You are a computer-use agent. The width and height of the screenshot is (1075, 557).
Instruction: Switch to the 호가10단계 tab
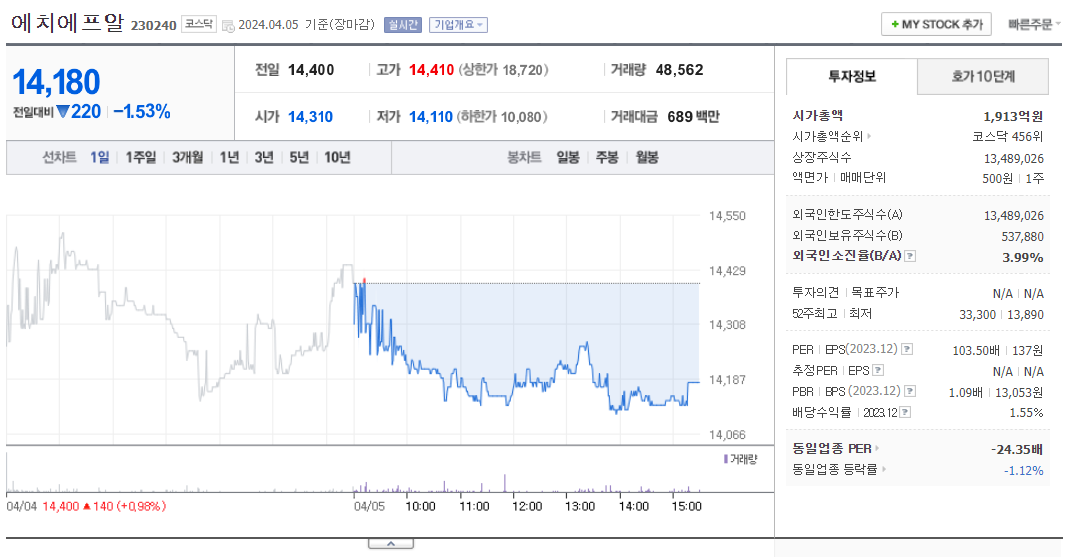(x=983, y=76)
